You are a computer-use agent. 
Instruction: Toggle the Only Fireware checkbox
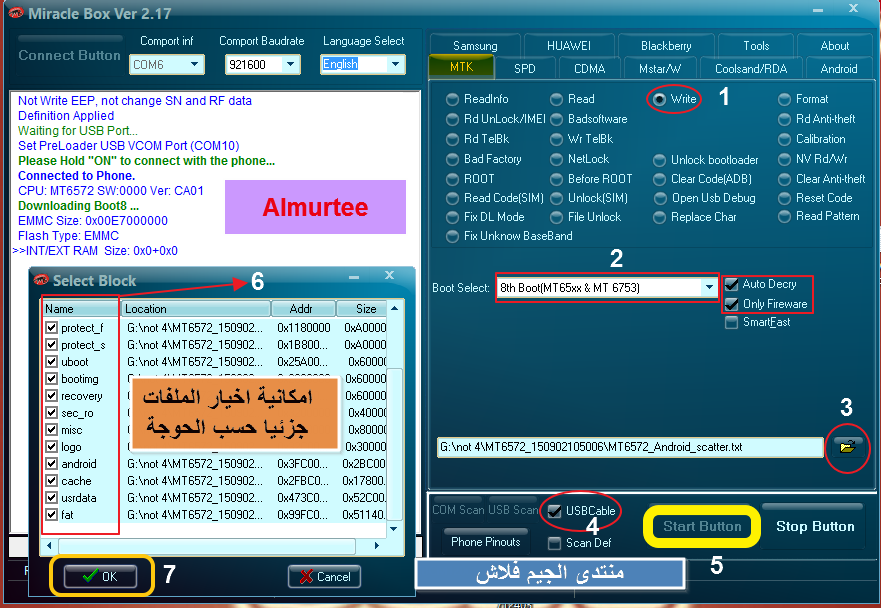tap(732, 304)
